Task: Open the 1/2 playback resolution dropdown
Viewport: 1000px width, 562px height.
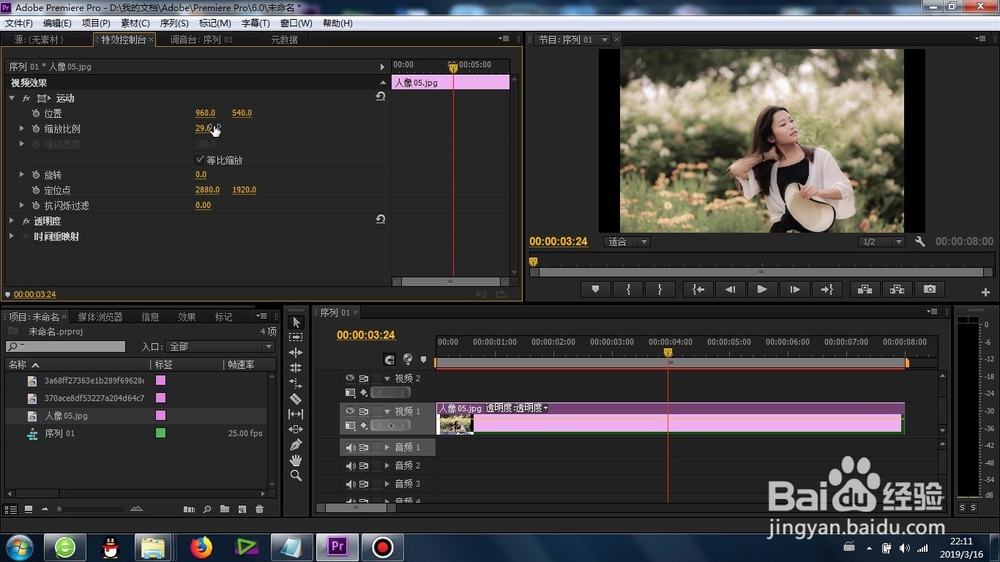Action: pyautogui.click(x=881, y=242)
